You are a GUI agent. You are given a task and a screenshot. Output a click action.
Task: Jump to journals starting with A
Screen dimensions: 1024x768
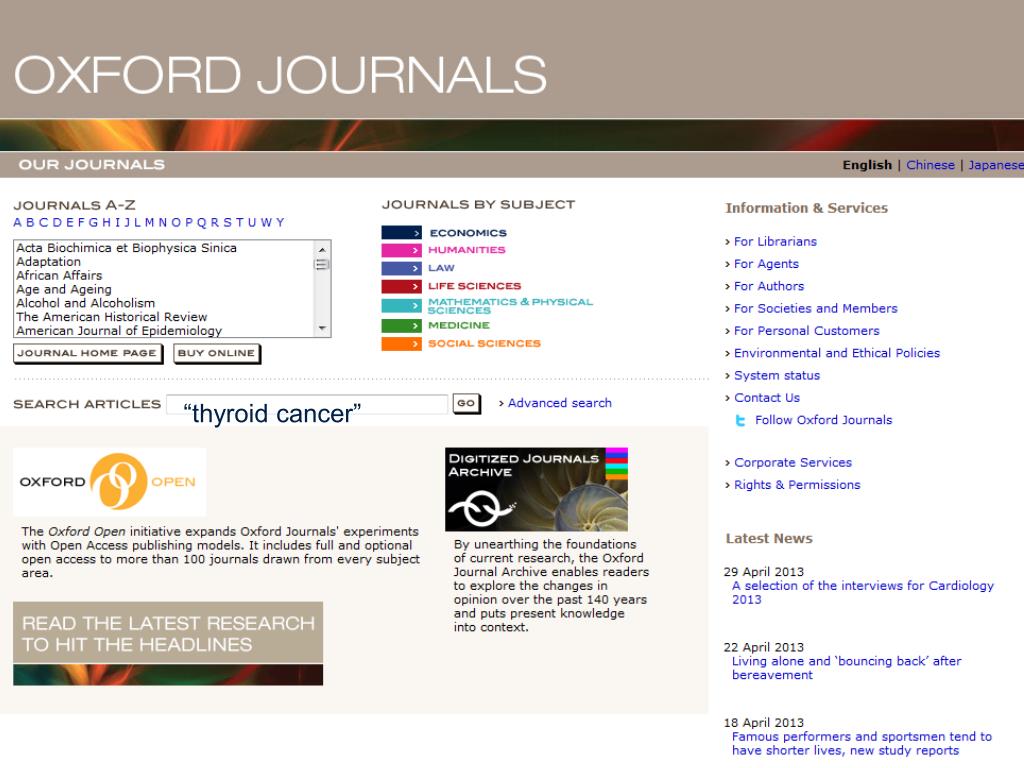pos(17,223)
